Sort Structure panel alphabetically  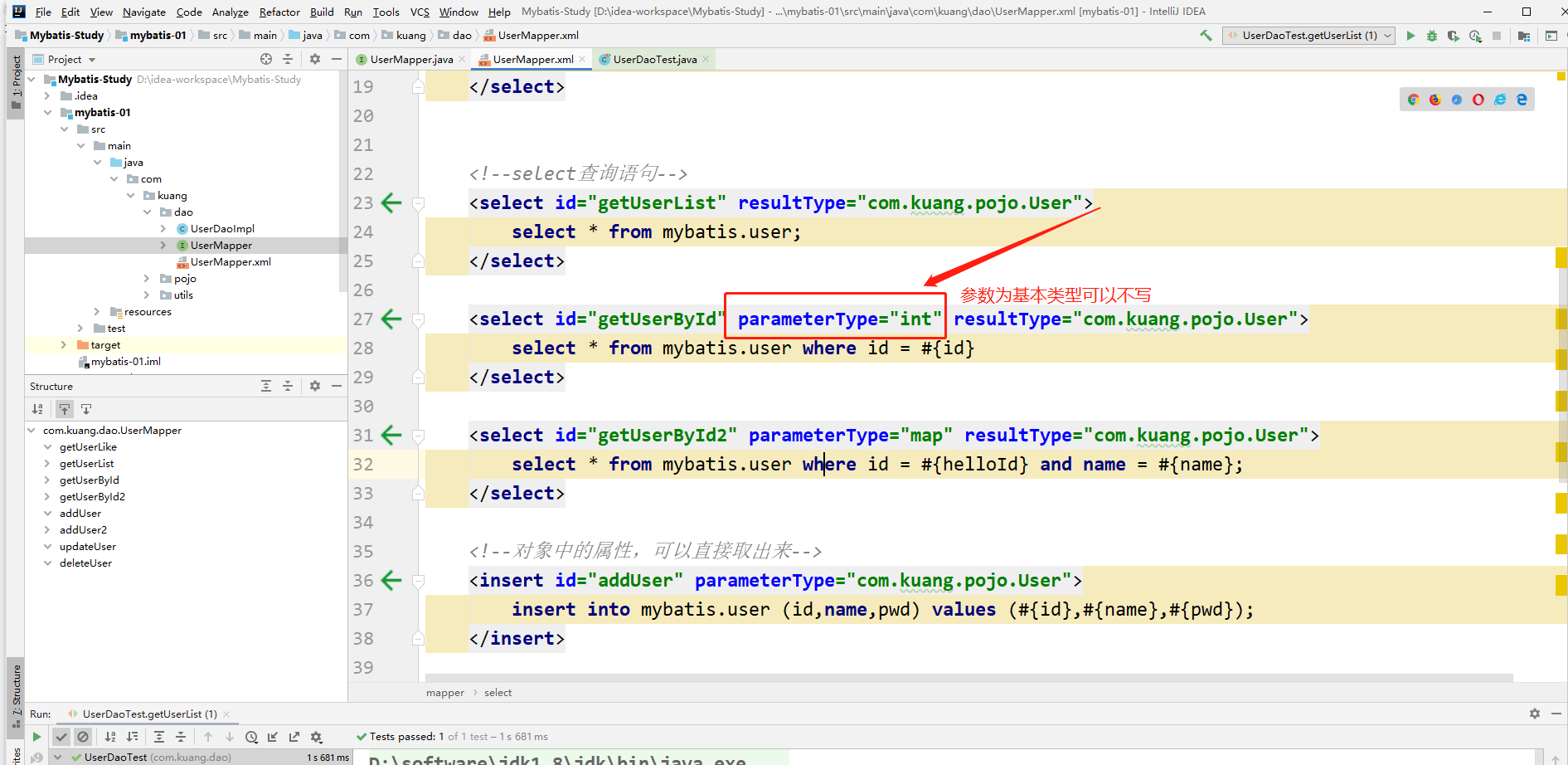tap(37, 409)
